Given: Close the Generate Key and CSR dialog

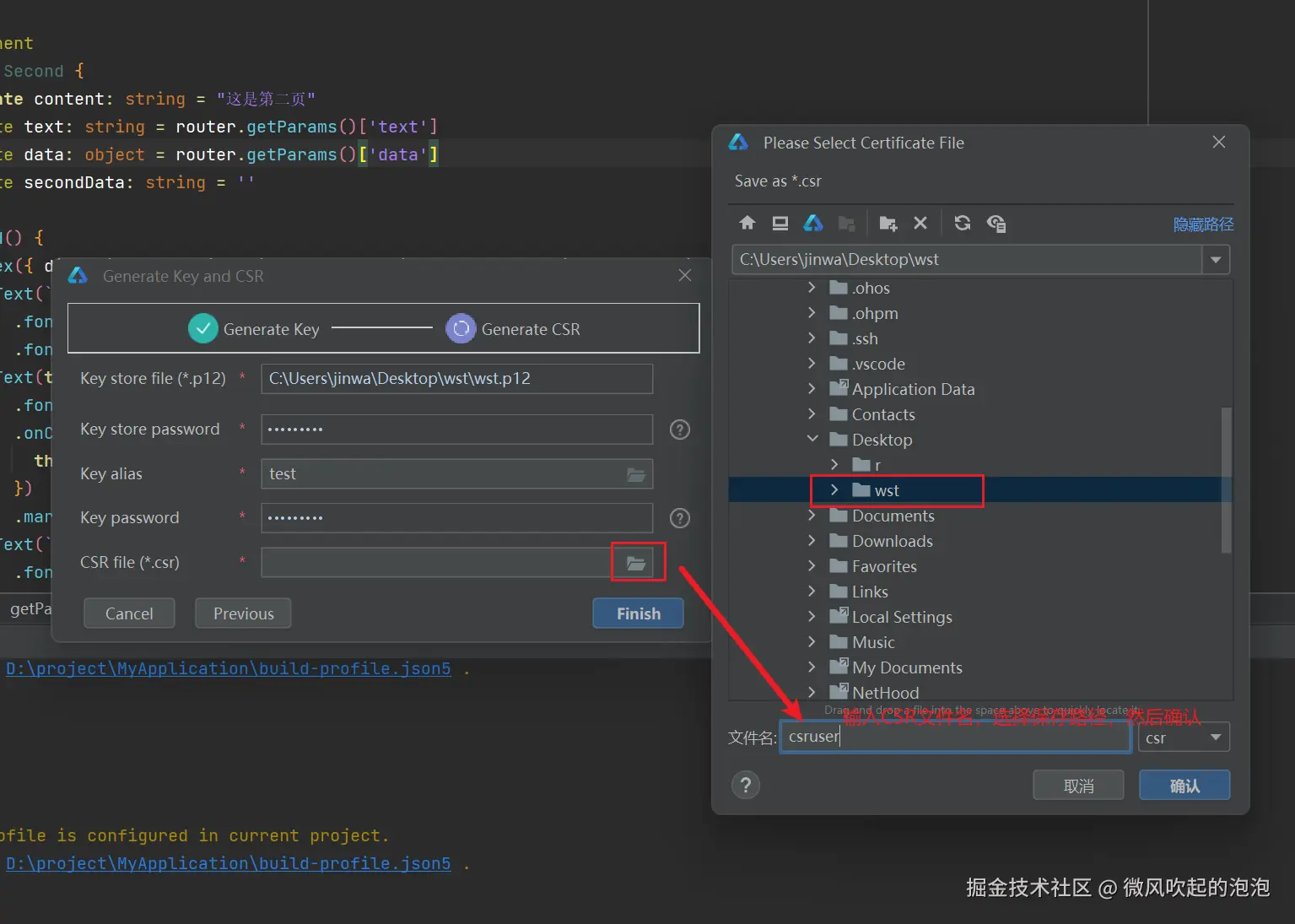Looking at the screenshot, I should pyautogui.click(x=685, y=275).
